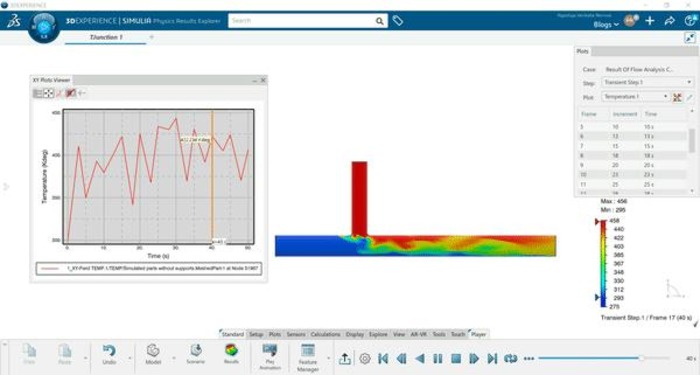Open the Feature Manager

pos(308,358)
